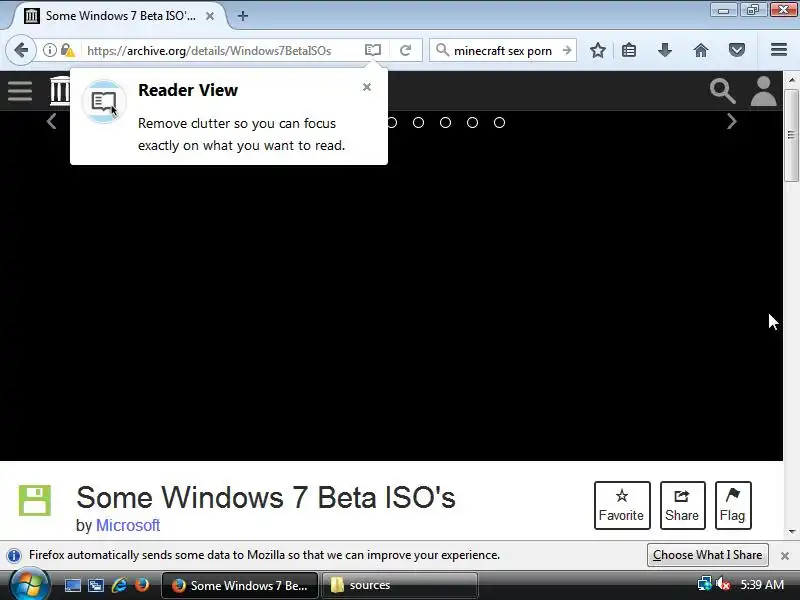Click the info icon in the notification bar

click(x=14, y=555)
